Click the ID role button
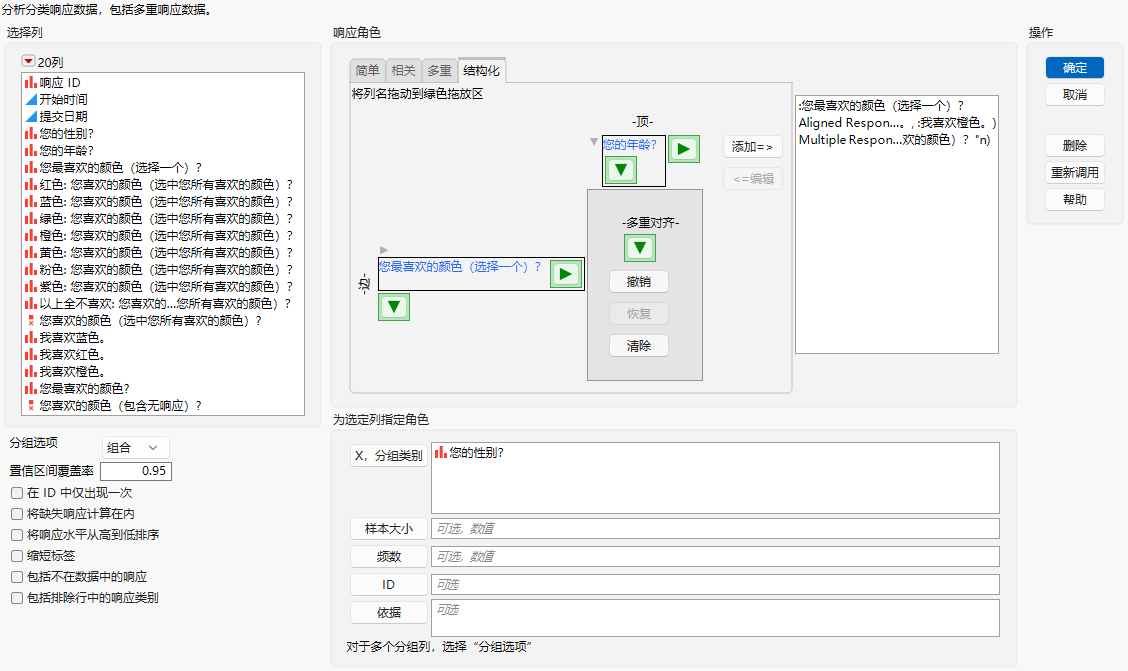Image resolution: width=1128 pixels, height=671 pixels. point(389,585)
